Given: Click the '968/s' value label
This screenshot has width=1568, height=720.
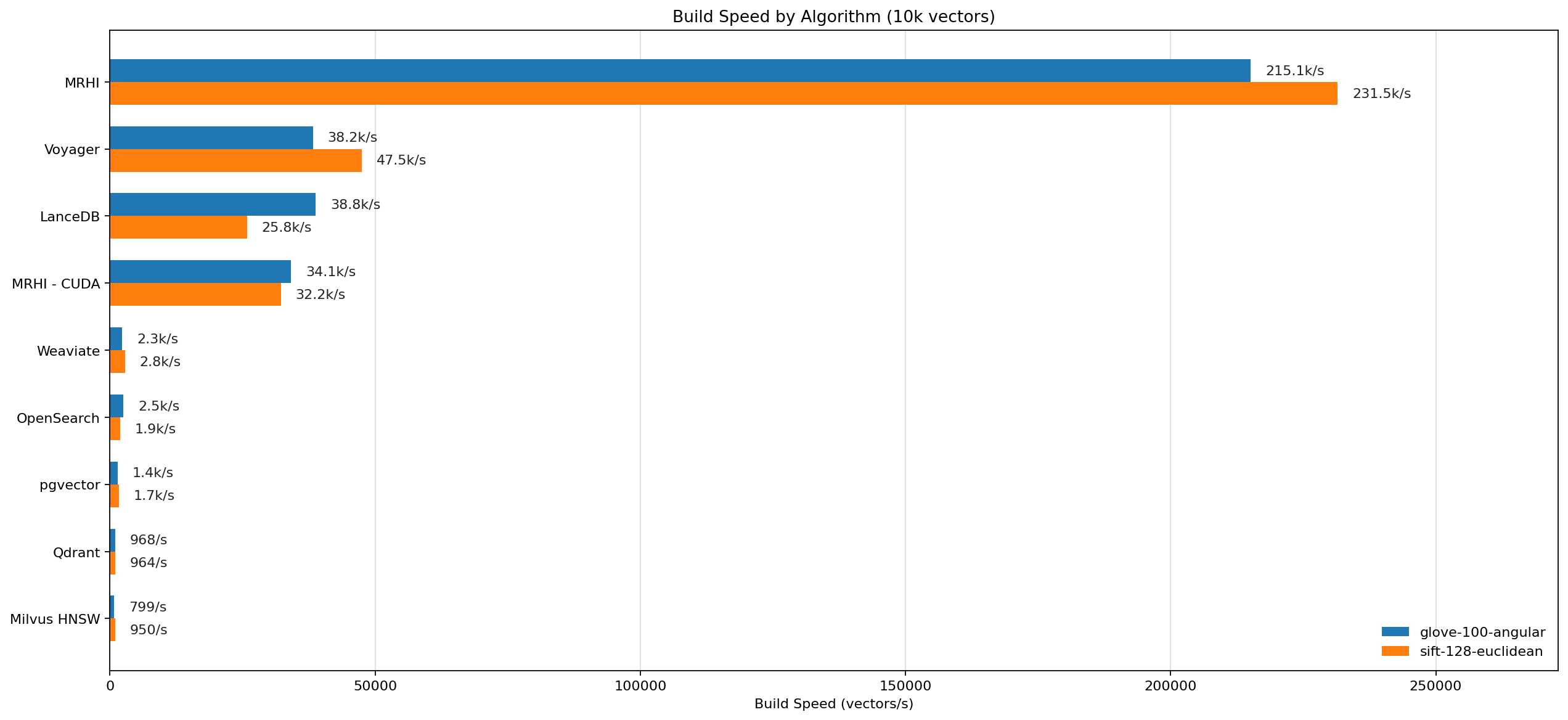Looking at the screenshot, I should [149, 540].
